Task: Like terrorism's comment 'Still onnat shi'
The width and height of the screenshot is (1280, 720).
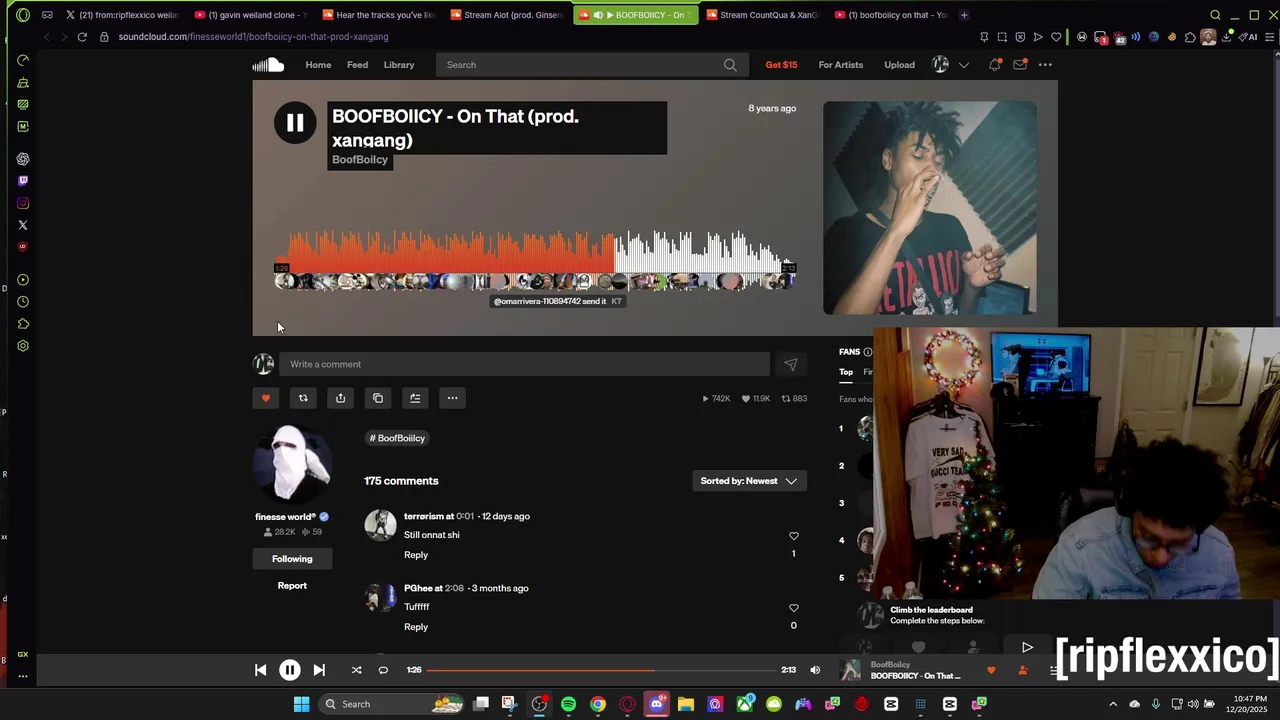Action: pos(794,536)
